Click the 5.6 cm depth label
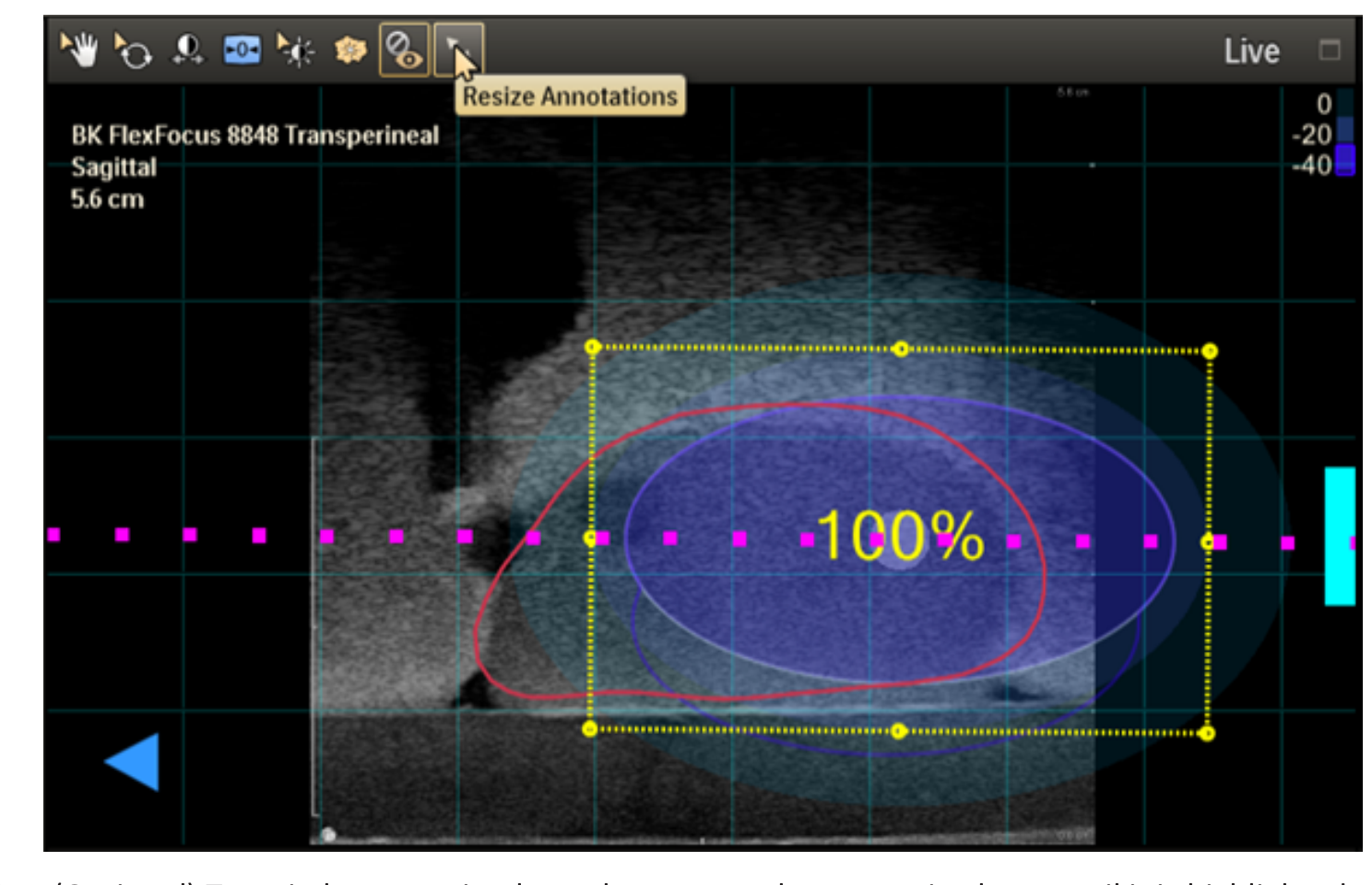1372x885 pixels. coord(107,199)
